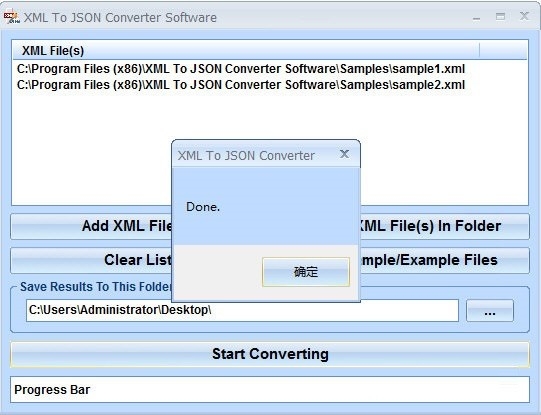Viewport: 541px width, 415px height.
Task: Click Add XML File(s) button
Action: pyautogui.click(x=91, y=226)
